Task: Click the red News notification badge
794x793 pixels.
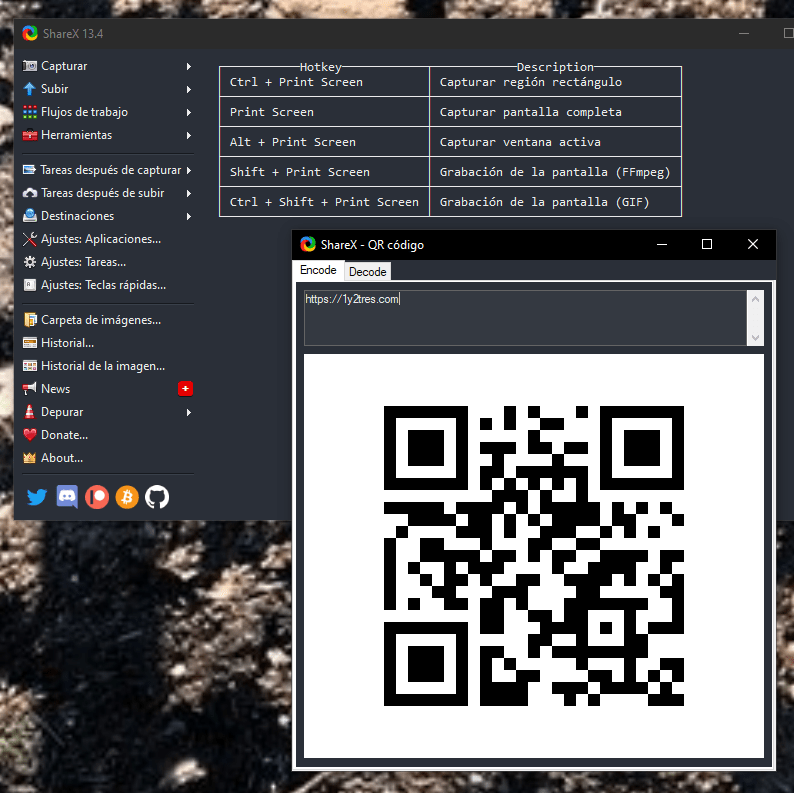Action: pos(185,389)
